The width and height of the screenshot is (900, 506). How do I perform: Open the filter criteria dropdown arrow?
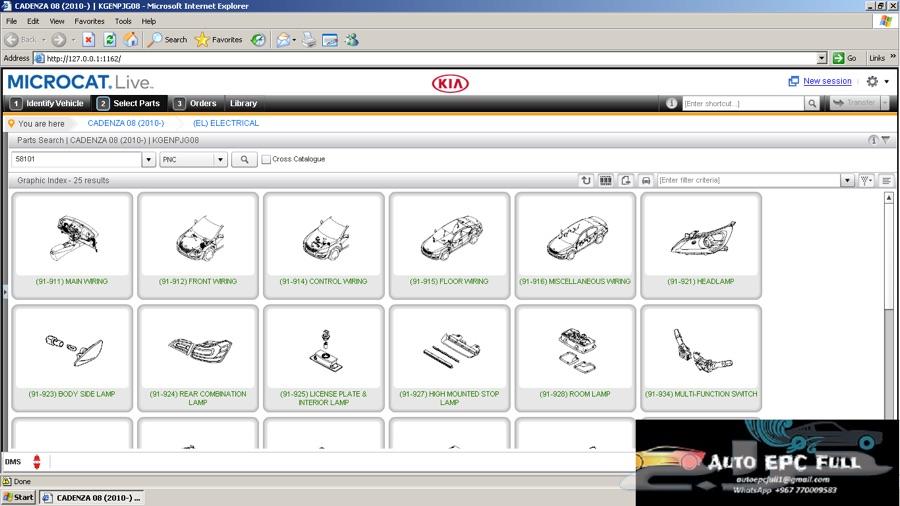click(847, 180)
